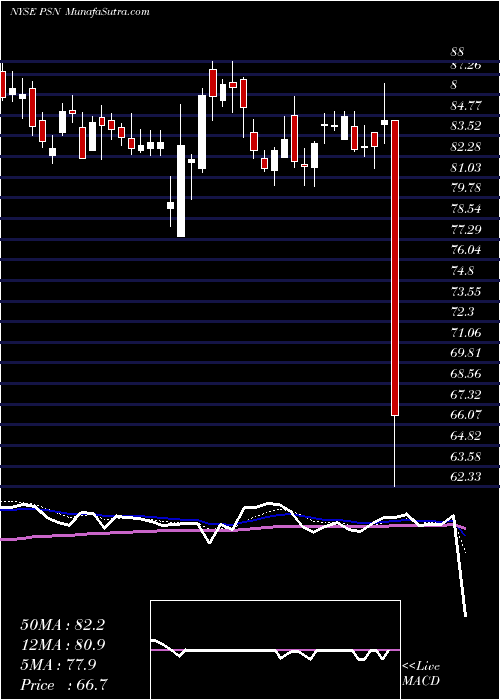Click the 64.82 price axis label
Image resolution: width=500 pixels, height=700 pixels.
point(466,436)
